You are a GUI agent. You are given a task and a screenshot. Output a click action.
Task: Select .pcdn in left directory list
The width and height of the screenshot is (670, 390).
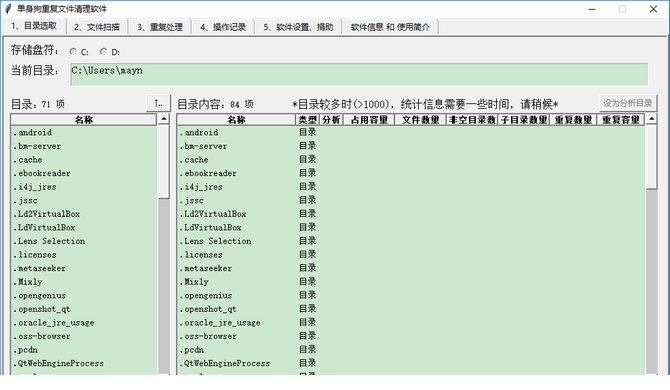point(84,350)
